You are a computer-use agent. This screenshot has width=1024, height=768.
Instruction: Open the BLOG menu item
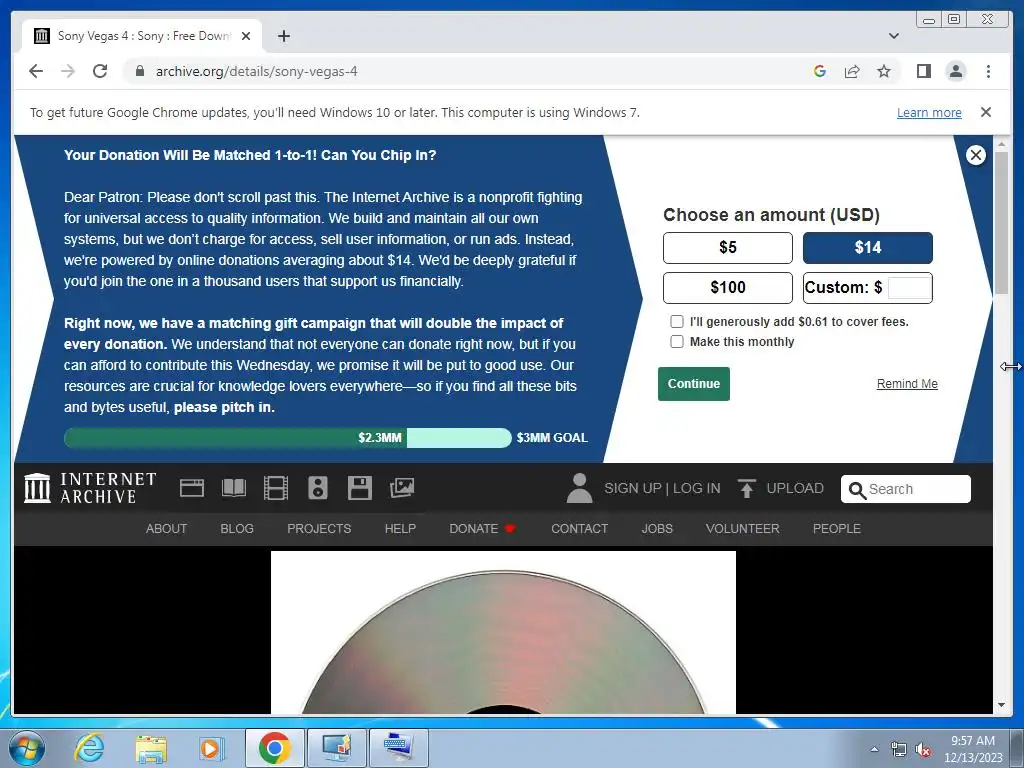pyautogui.click(x=236, y=528)
